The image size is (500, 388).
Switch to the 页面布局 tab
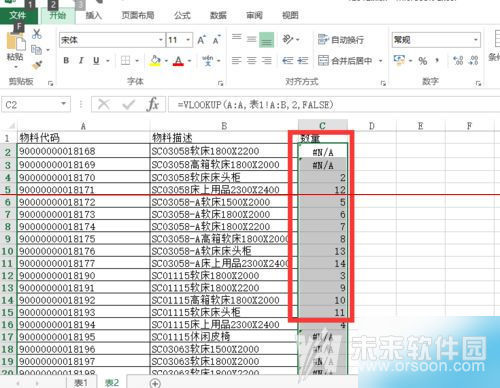point(138,15)
